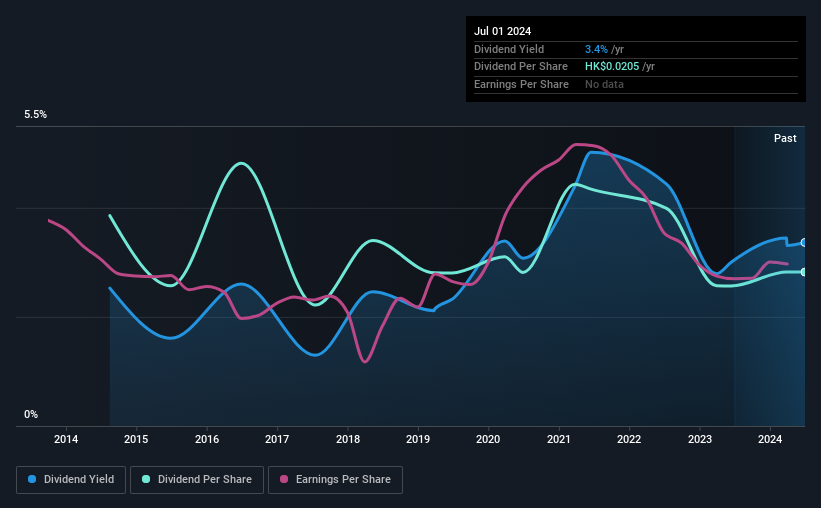
Task: Click the 2020 x-axis label
Action: pos(488,439)
